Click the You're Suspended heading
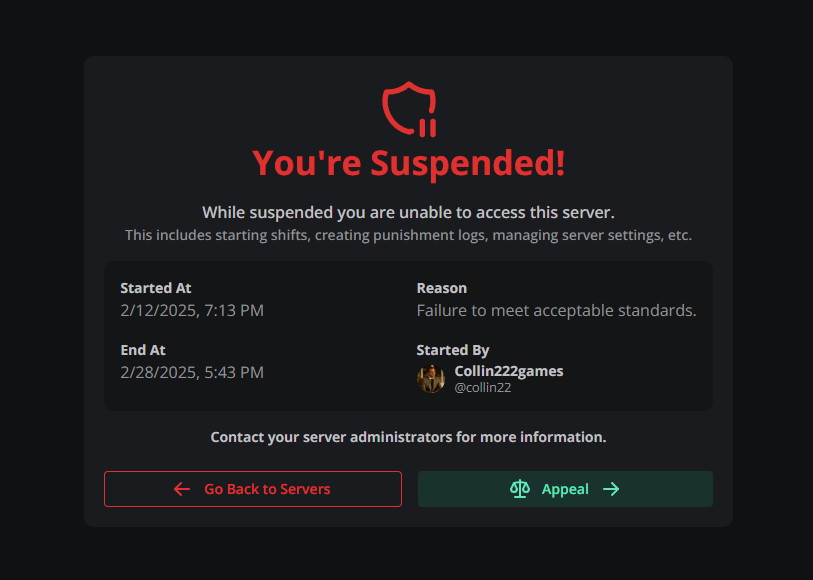Screen dimensions: 813x580 (x=408, y=163)
